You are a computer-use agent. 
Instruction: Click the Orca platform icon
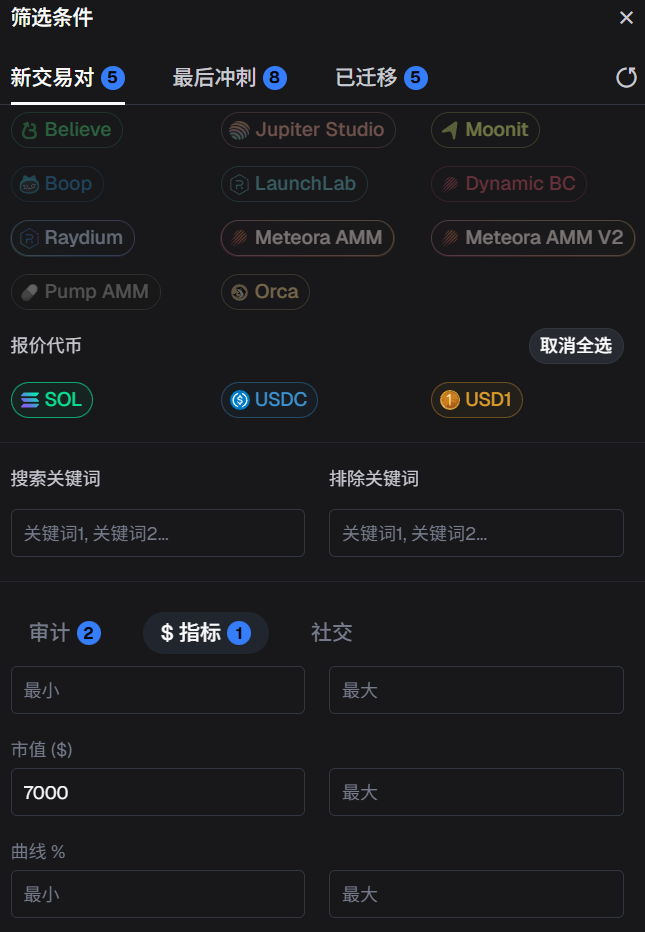264,292
